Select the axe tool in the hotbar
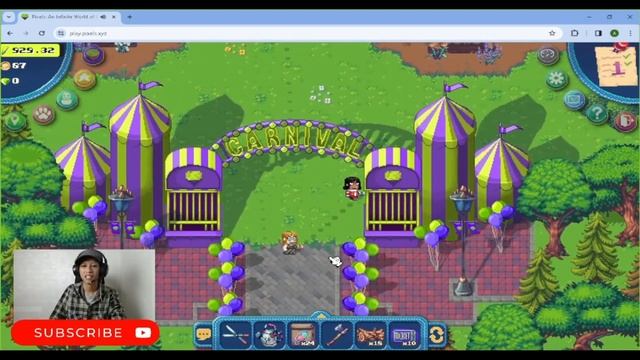Viewport: 640px width, 360px height. (337, 335)
